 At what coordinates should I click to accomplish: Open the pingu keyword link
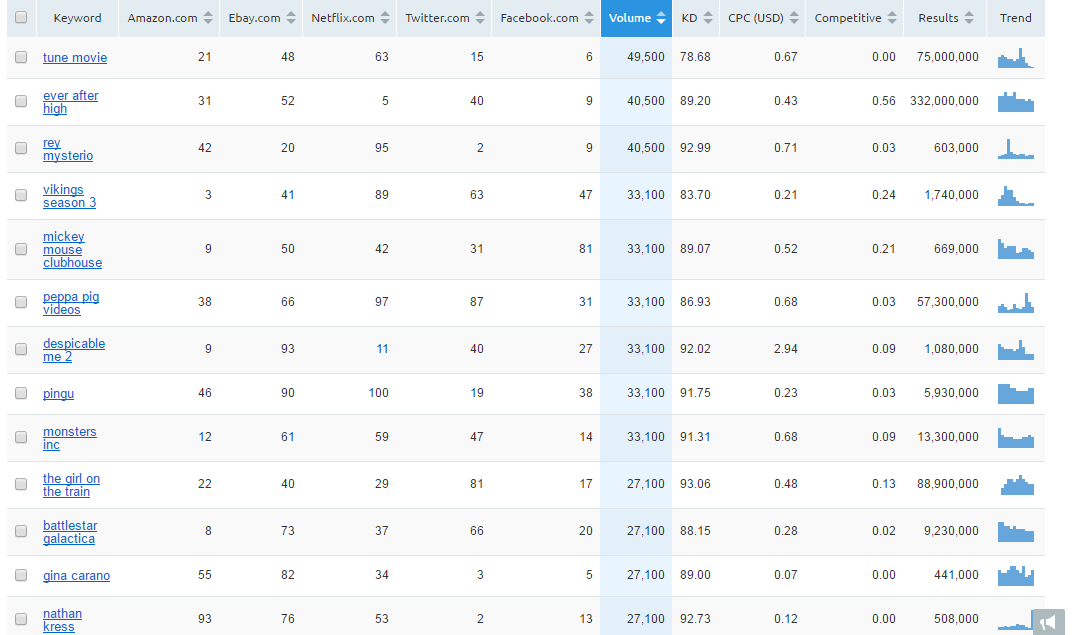[58, 394]
